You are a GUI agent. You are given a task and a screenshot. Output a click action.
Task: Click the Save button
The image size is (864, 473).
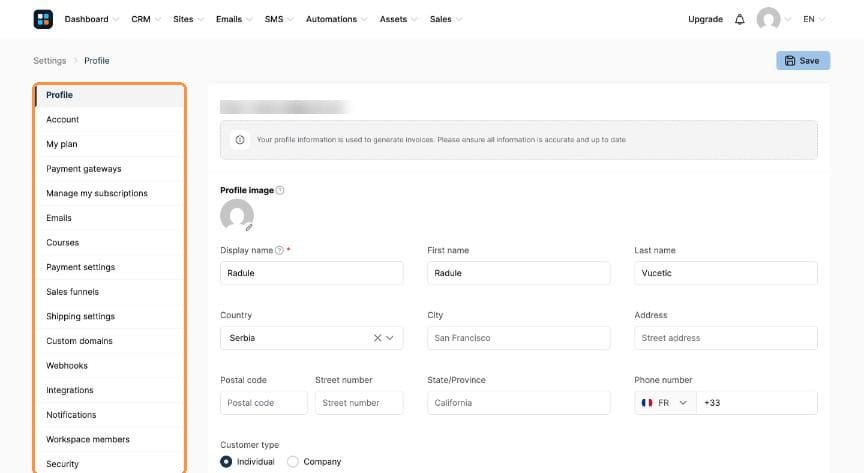[803, 61]
